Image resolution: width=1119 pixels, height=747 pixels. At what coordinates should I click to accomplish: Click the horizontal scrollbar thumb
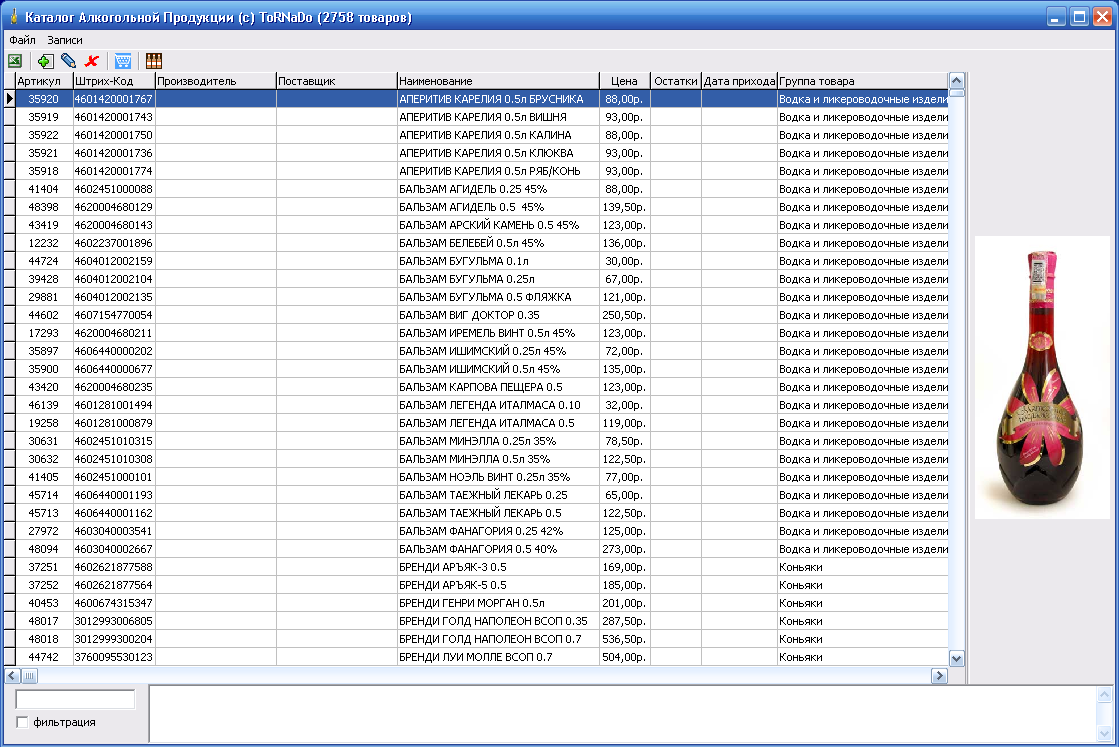29,675
